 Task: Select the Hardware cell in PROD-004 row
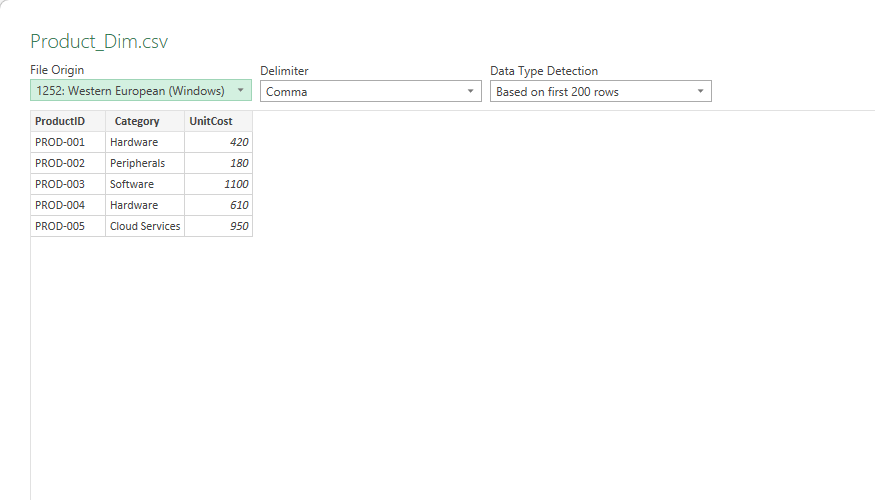pos(145,205)
